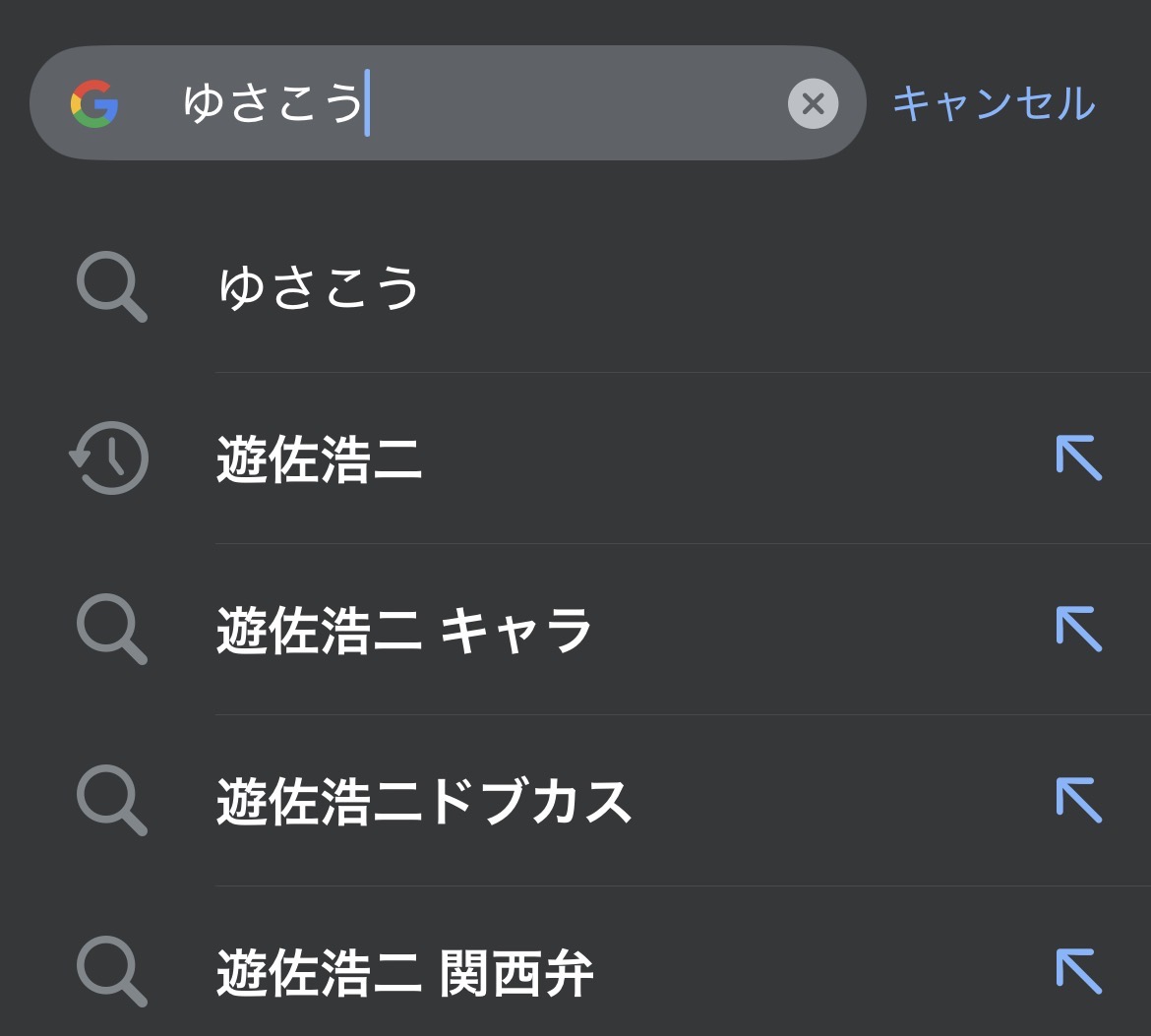The height and width of the screenshot is (1036, 1151).
Task: Click magnifier icon beside 遊佐浩二 キャラ
Action: click(111, 630)
